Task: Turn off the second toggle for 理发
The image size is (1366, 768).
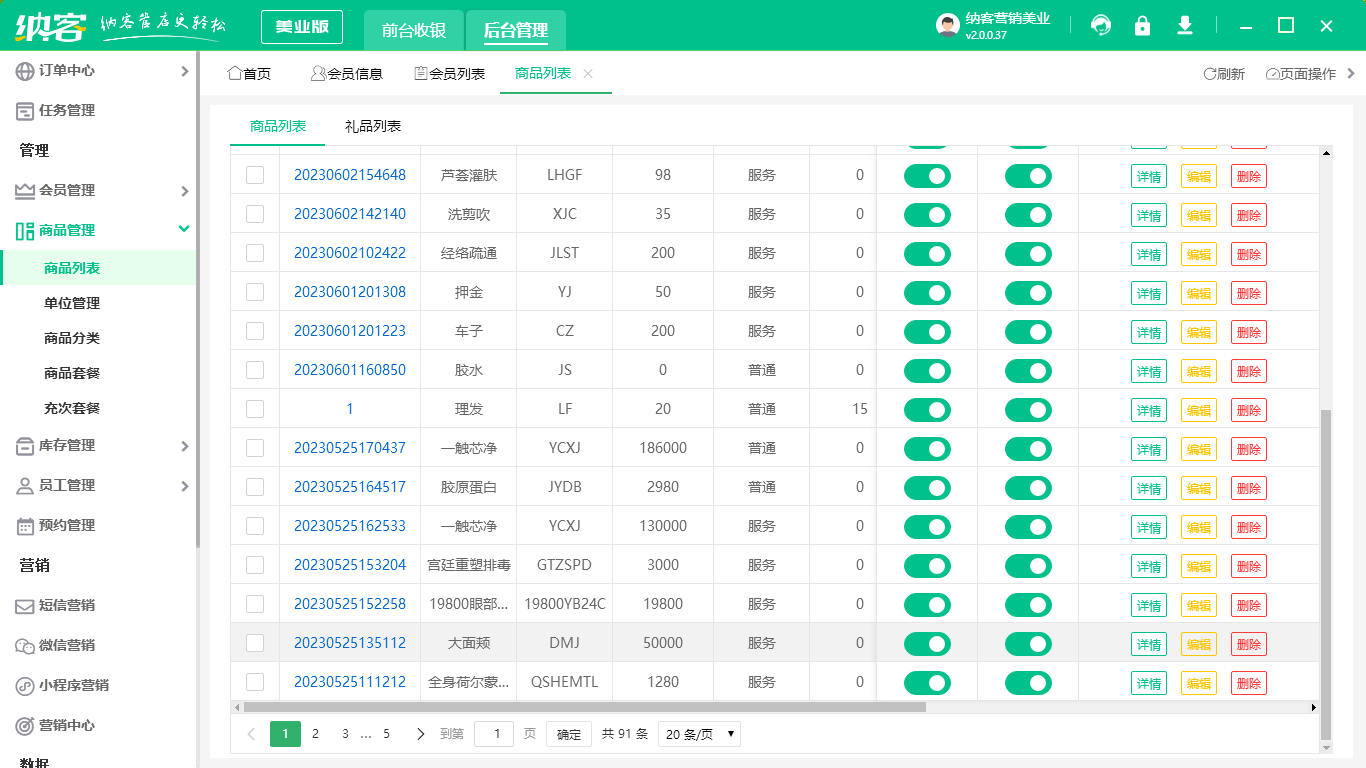Action: pyautogui.click(x=1028, y=409)
